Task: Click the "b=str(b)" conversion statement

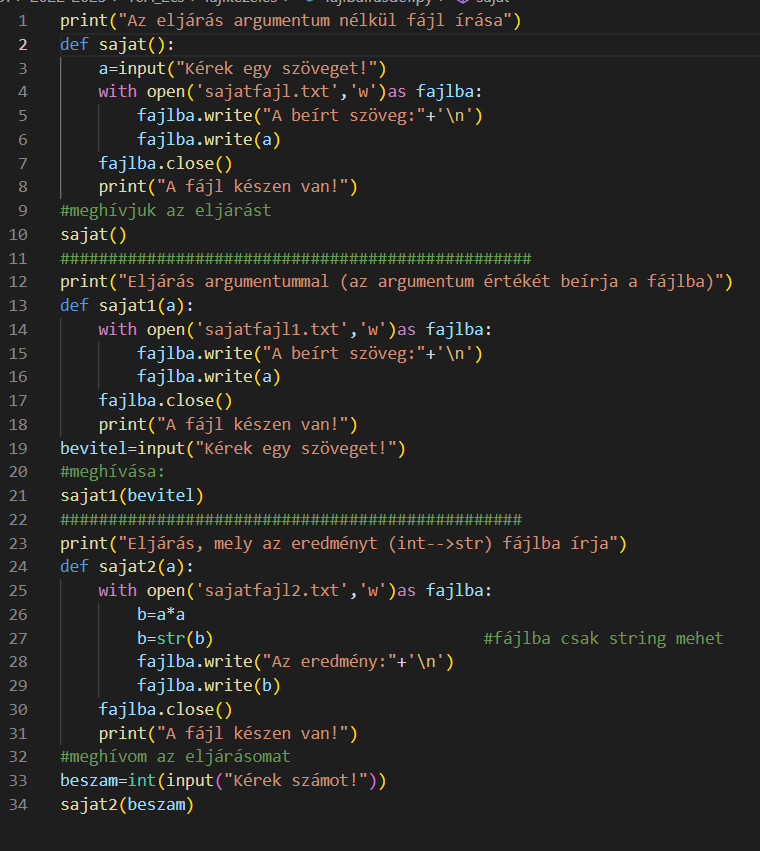Action: pyautogui.click(x=175, y=638)
